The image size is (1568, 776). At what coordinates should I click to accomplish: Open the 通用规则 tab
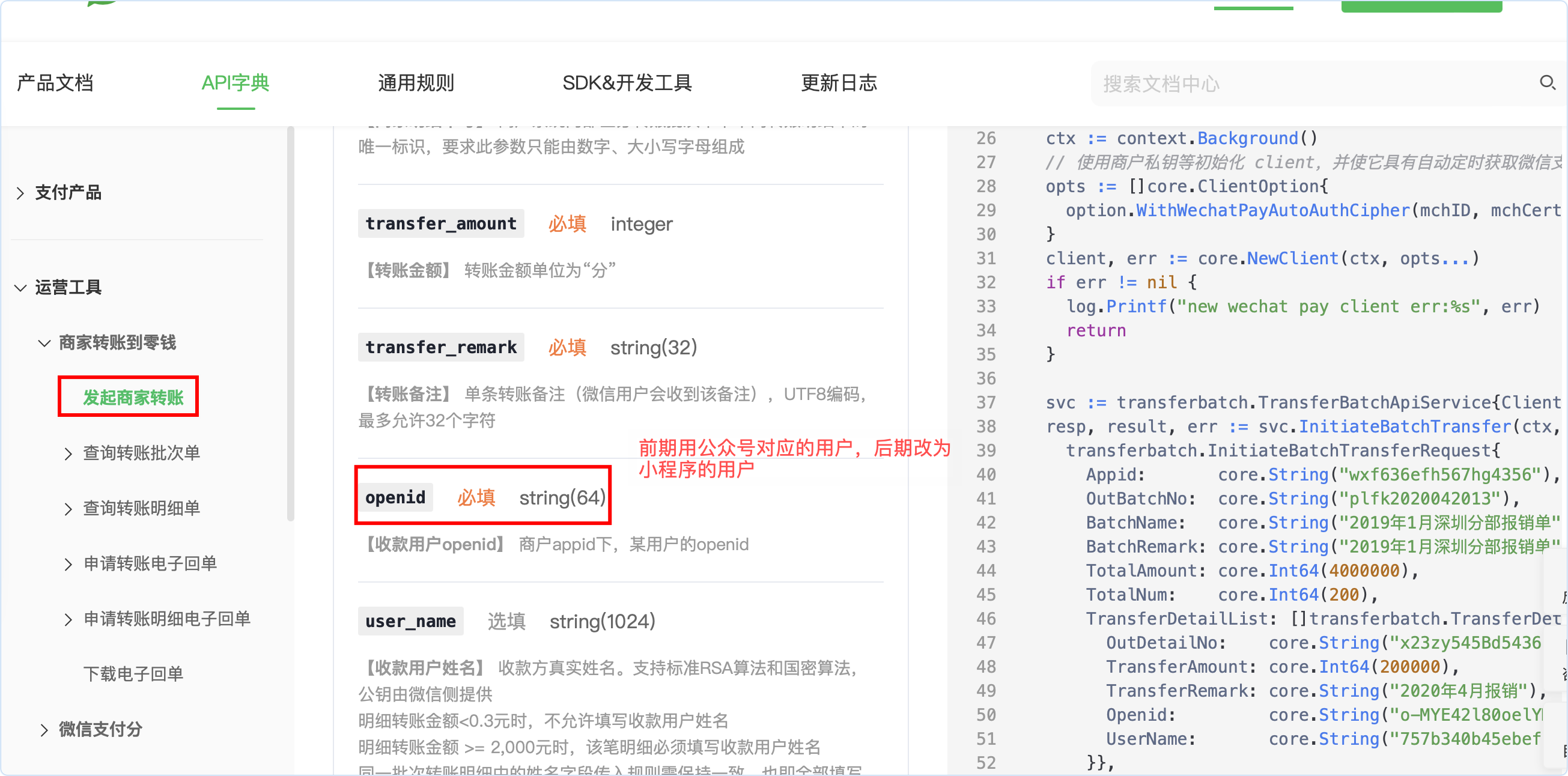point(416,83)
